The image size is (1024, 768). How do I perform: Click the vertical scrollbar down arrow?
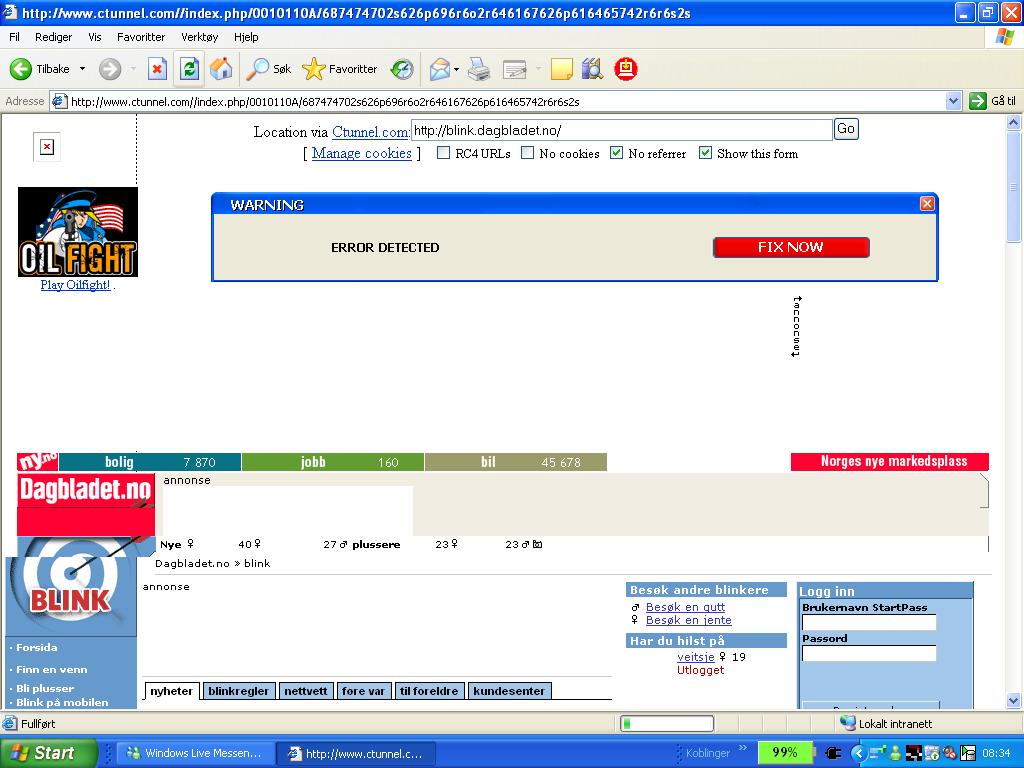[1014, 701]
